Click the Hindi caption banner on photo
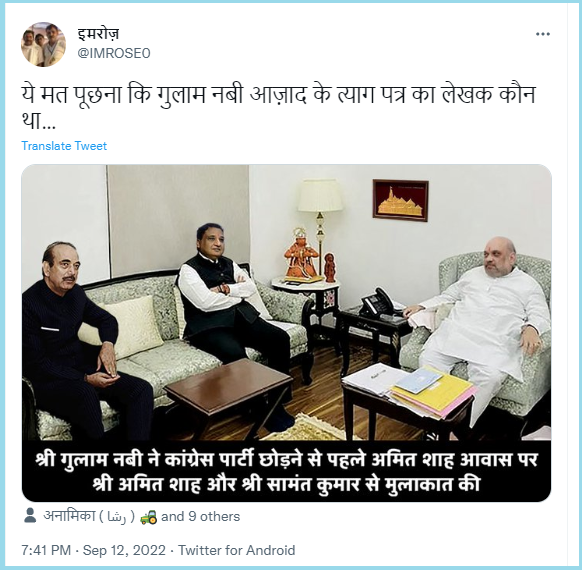This screenshot has width=582, height=570. 286,471
